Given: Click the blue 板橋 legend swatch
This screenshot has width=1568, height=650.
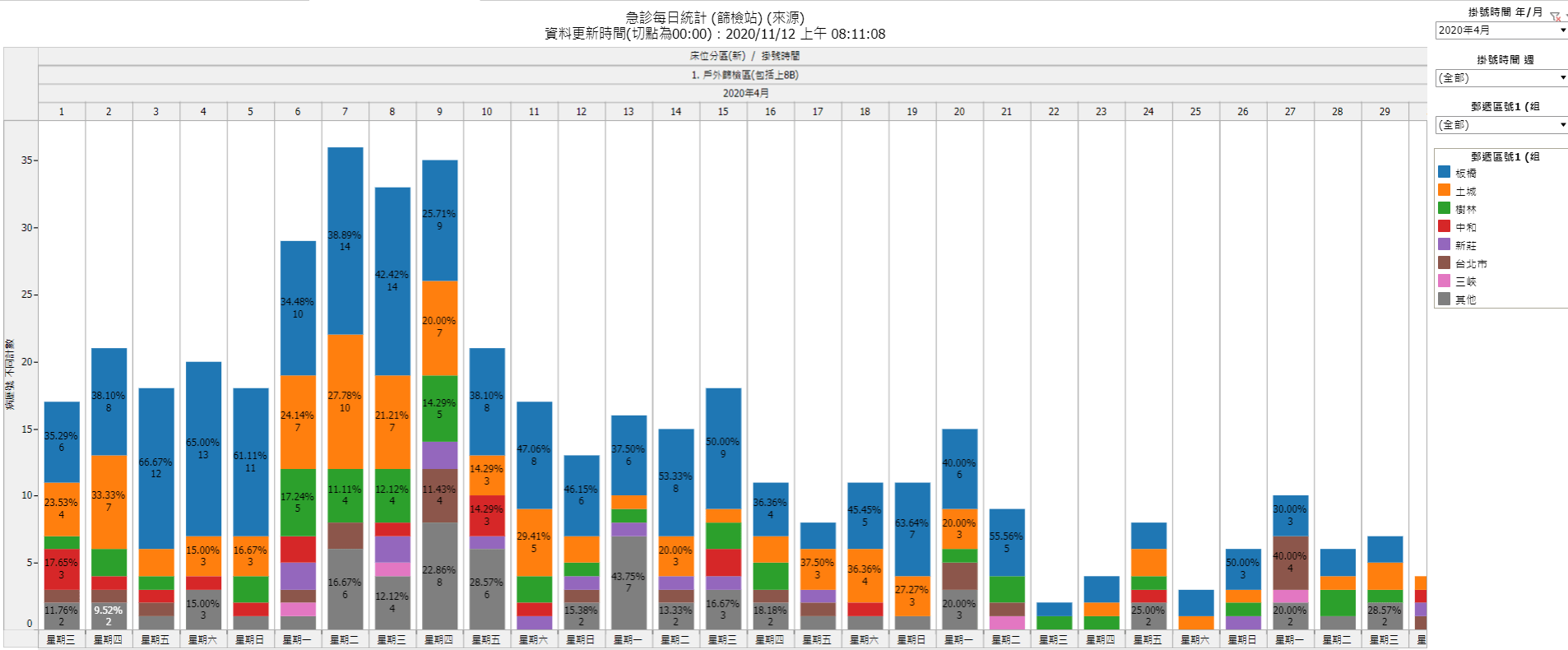Looking at the screenshot, I should pos(1444,172).
